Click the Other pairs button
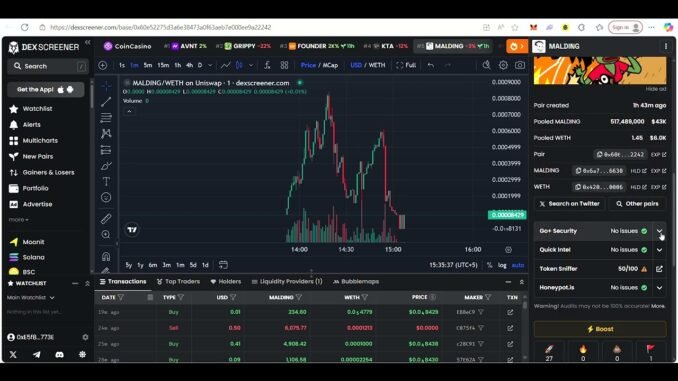The height and width of the screenshot is (381, 678). tap(637, 204)
